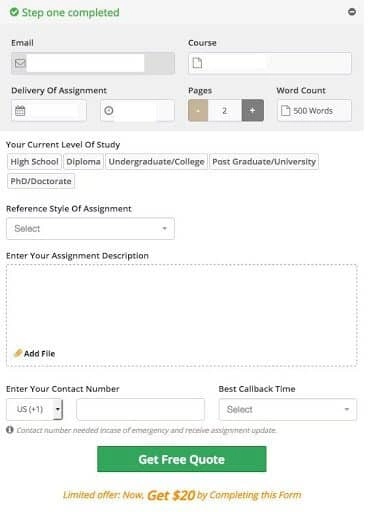Choose Undergraduate/College study level
The image size is (369, 512).
click(x=157, y=162)
